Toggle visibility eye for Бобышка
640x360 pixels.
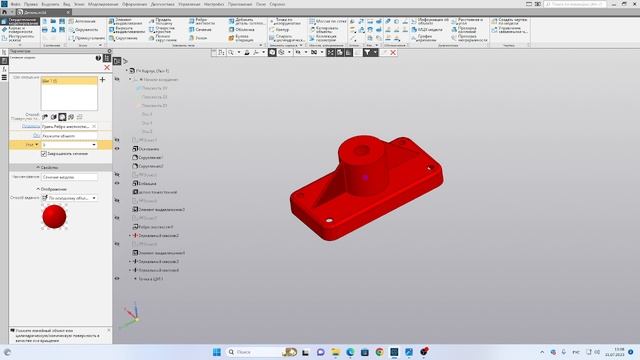(117, 183)
